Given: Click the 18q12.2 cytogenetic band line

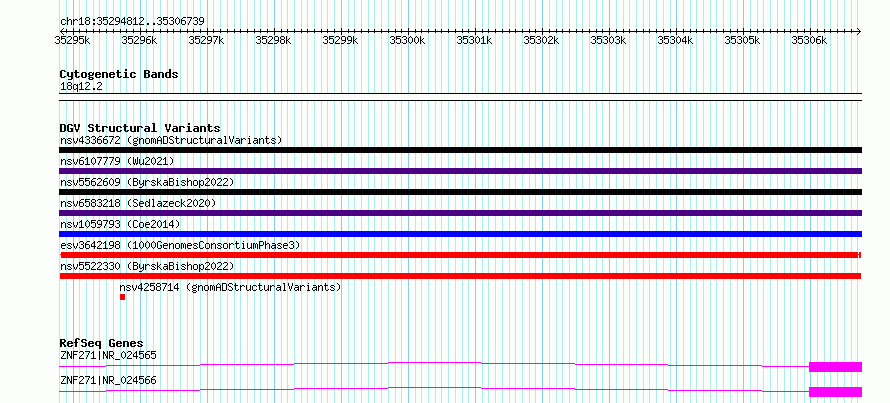Looking at the screenshot, I should pos(460,97).
